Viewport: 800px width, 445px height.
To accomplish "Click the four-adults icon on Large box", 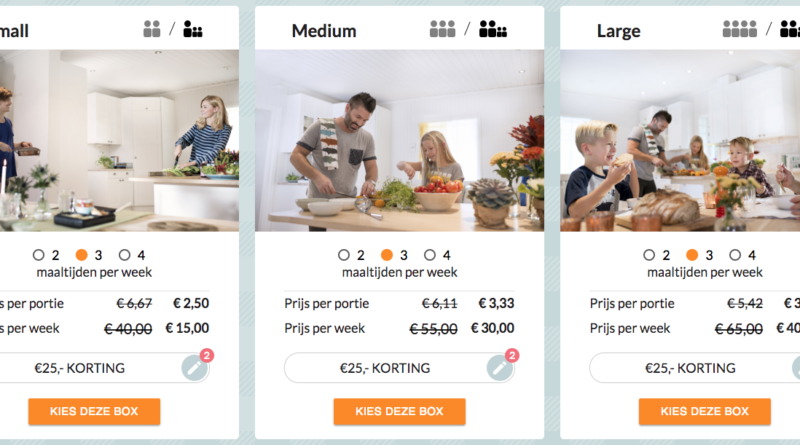I will tap(740, 30).
